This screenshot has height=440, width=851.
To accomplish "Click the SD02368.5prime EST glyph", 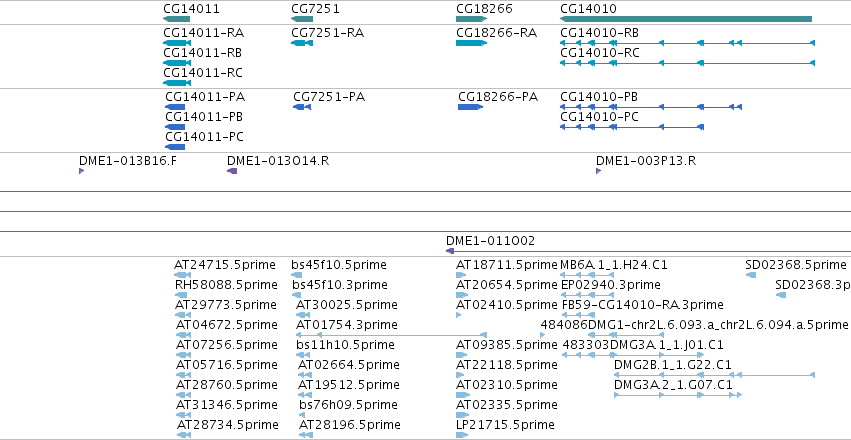I will pyautogui.click(x=751, y=275).
